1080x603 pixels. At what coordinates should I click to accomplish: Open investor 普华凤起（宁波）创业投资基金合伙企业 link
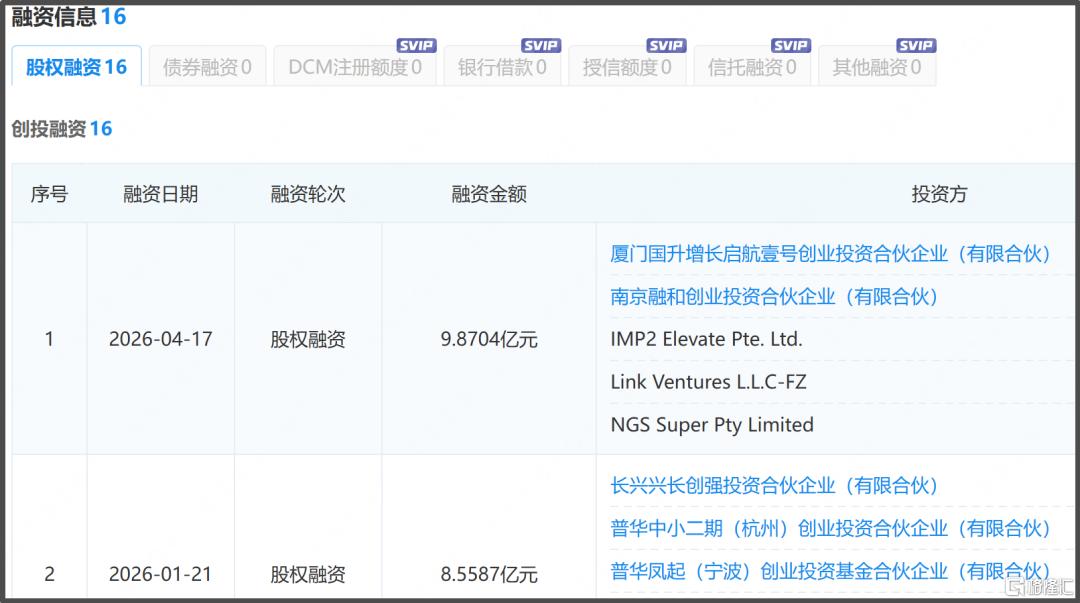tap(831, 571)
